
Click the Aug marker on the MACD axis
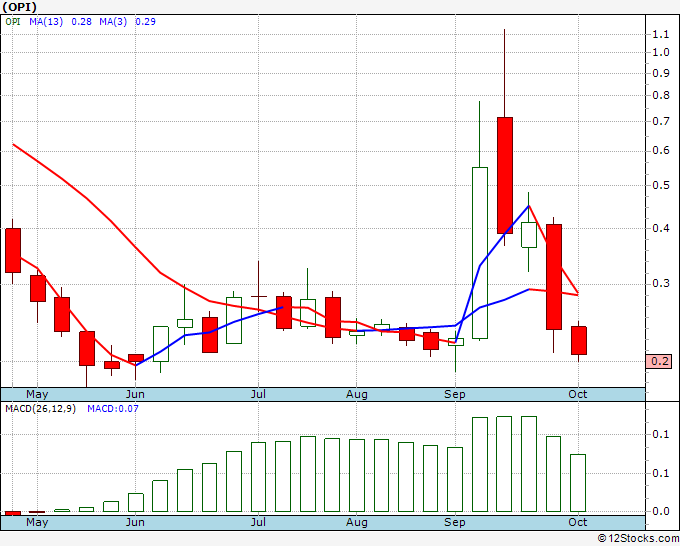(x=356, y=522)
